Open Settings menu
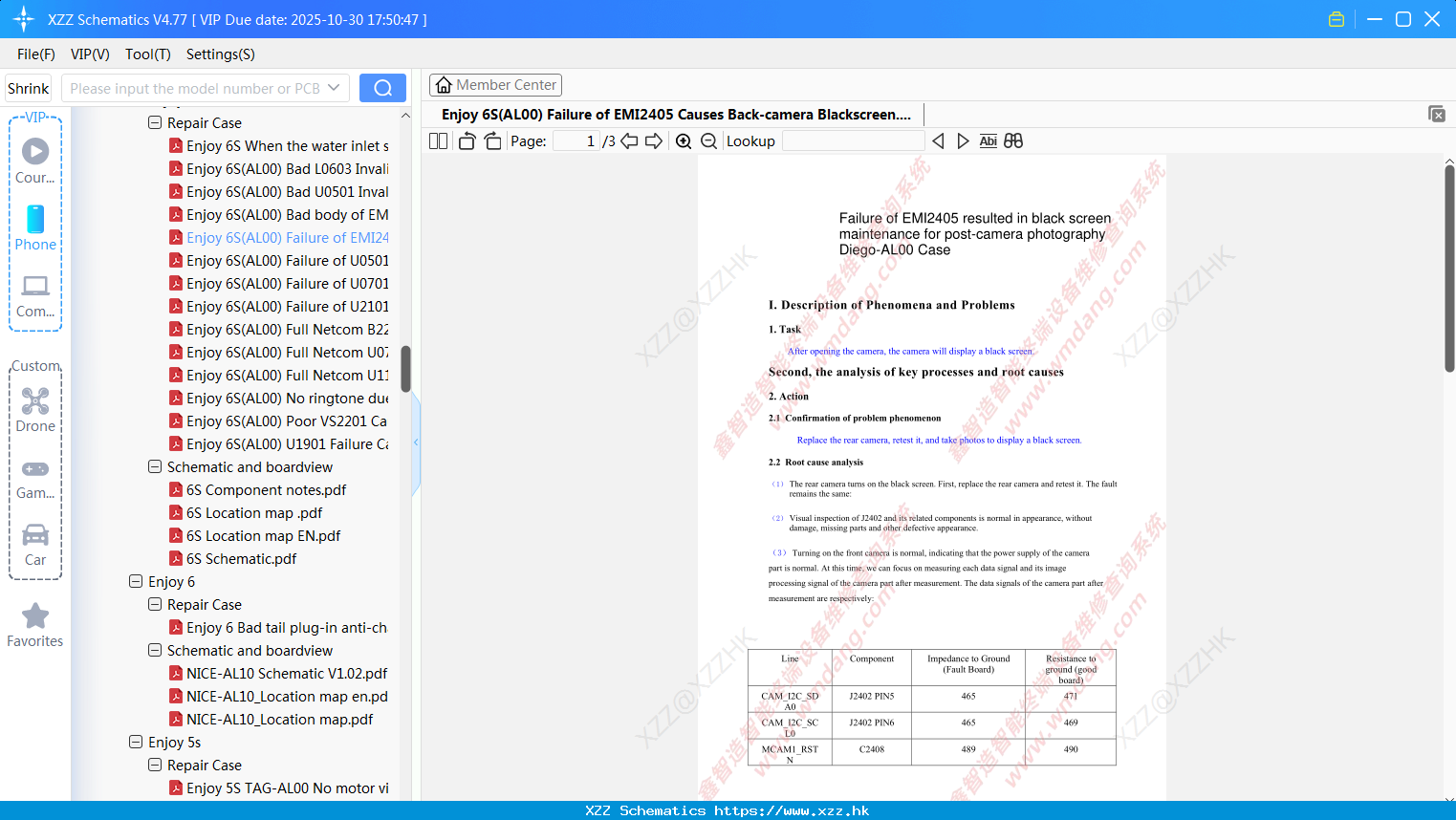This screenshot has width=1456, height=820. coord(221,54)
